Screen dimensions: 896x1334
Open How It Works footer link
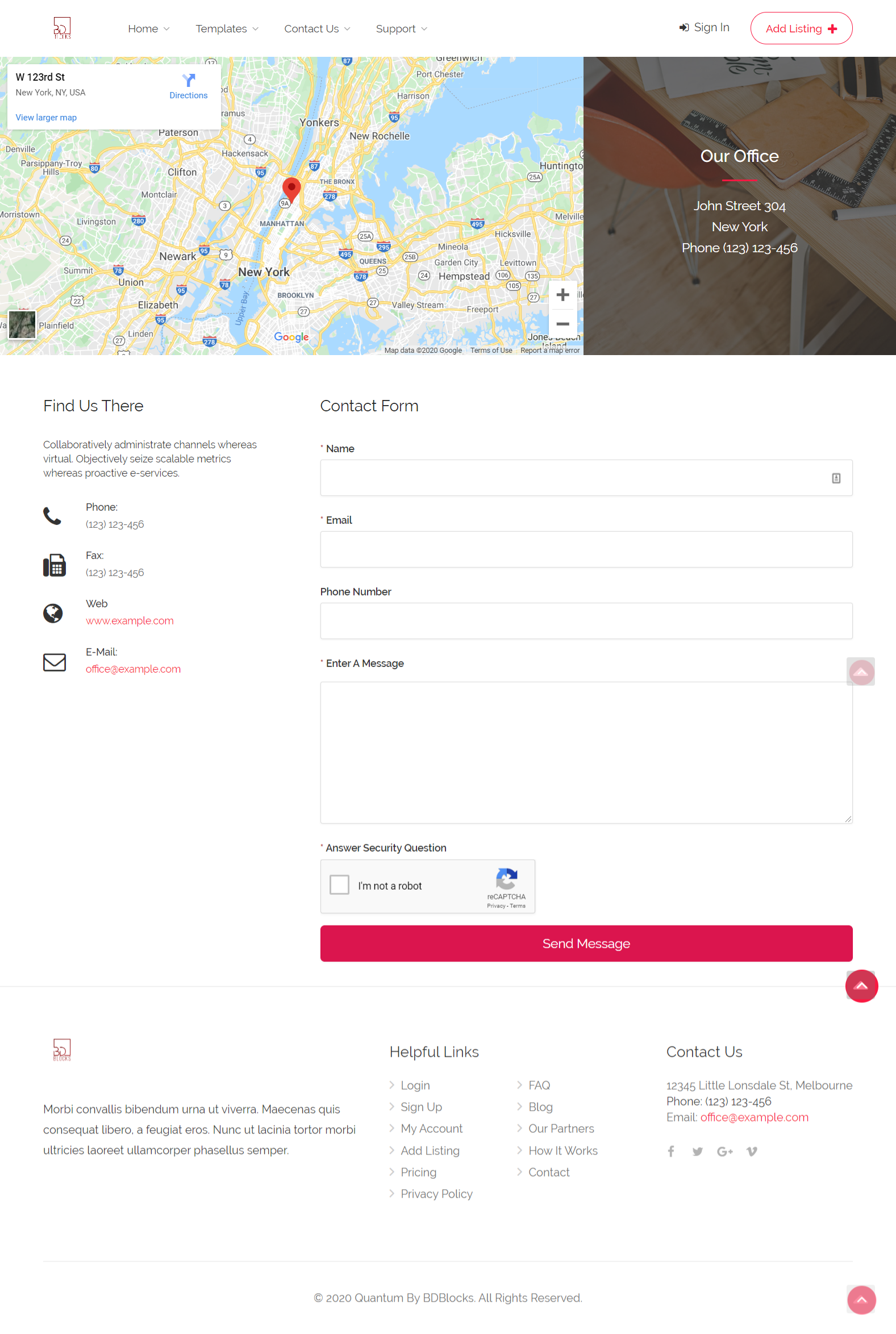563,1150
